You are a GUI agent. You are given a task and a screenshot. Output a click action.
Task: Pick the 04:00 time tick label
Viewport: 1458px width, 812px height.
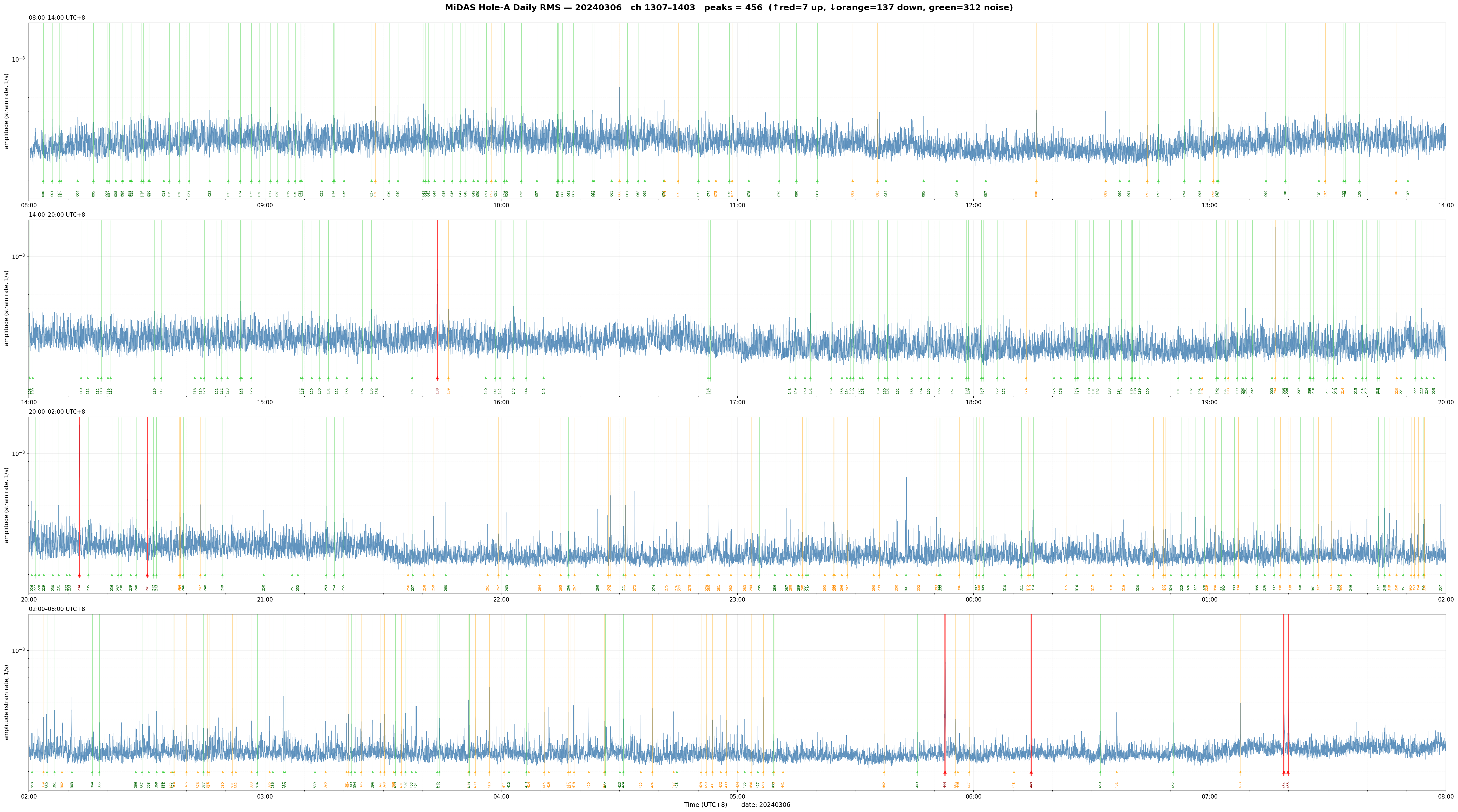pyautogui.click(x=501, y=796)
